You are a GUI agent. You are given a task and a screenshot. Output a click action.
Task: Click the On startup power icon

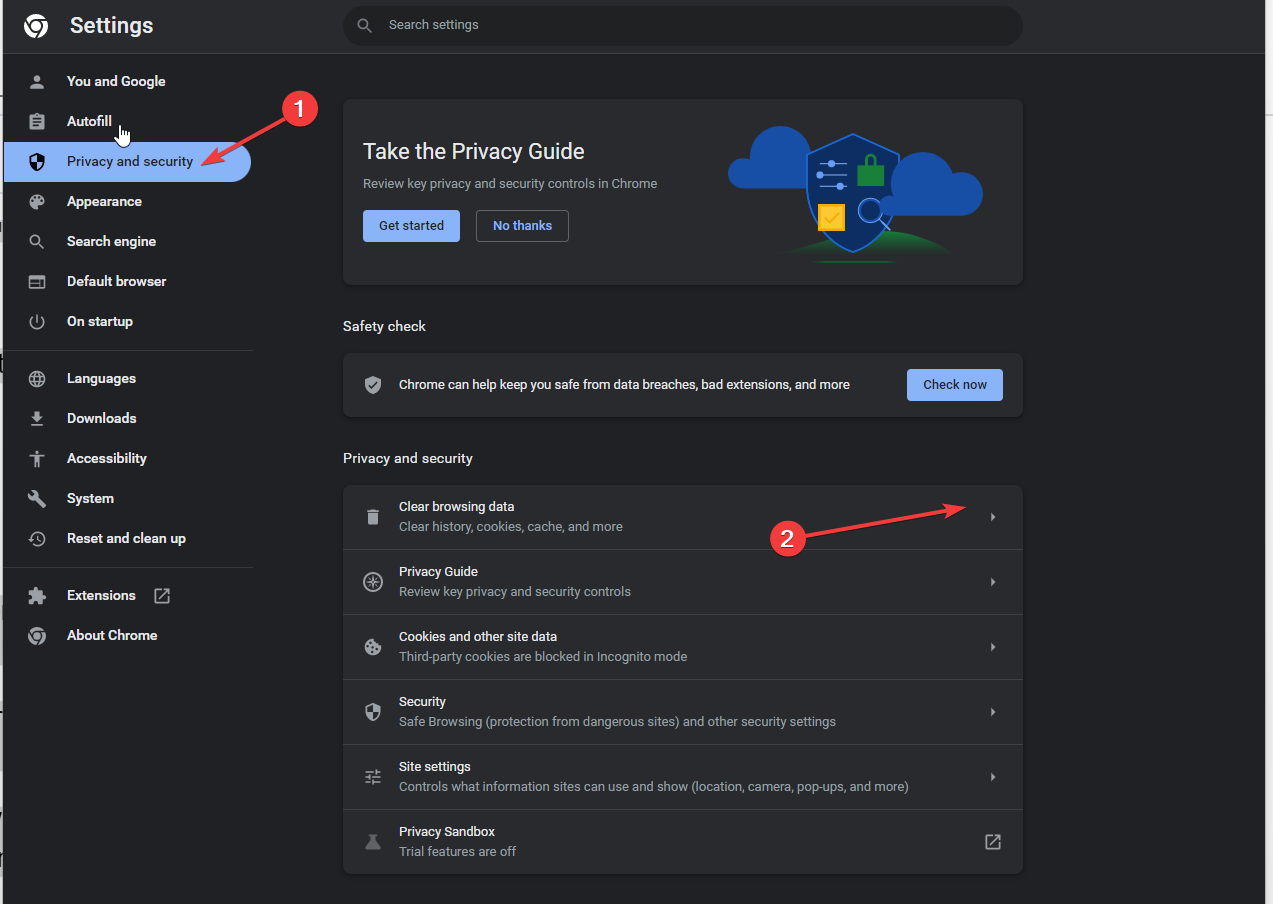[37, 321]
